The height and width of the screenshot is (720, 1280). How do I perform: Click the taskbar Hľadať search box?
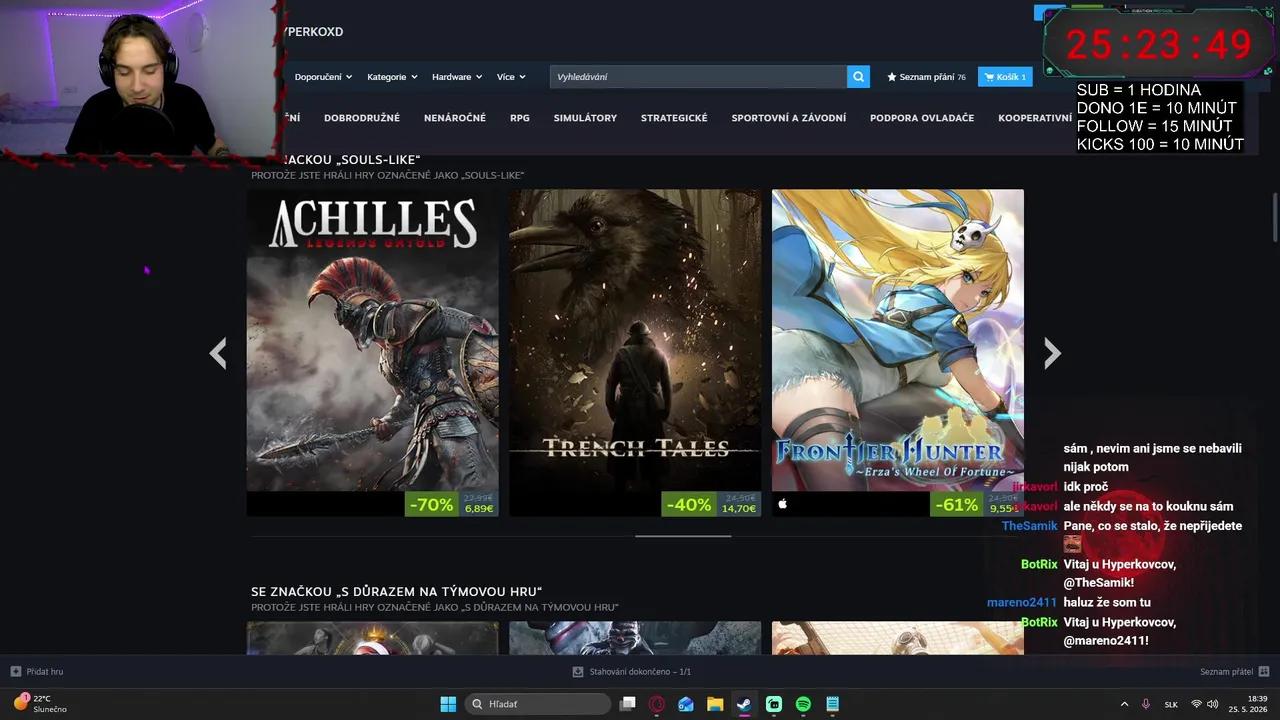[539, 704]
